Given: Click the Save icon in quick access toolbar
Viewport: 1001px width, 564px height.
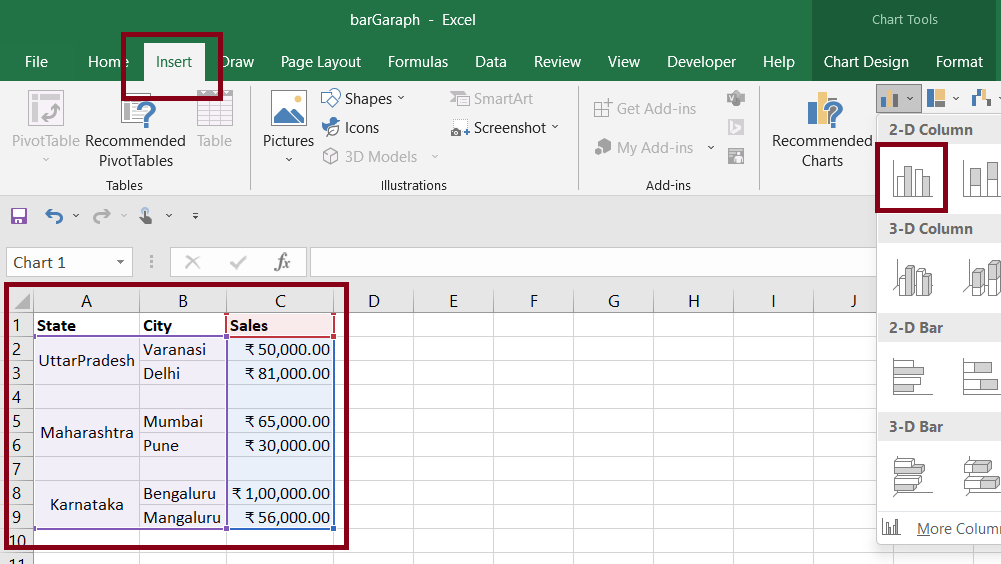Looking at the screenshot, I should [x=19, y=216].
